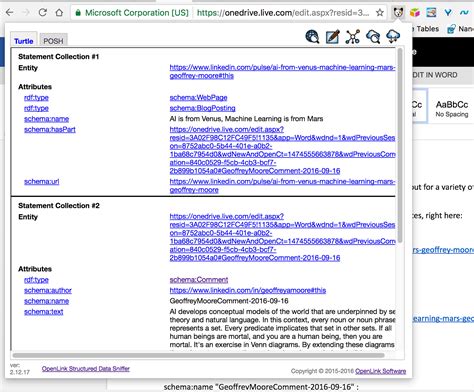Switch to the POSH tab
This screenshot has height=392, width=474.
[x=53, y=41]
